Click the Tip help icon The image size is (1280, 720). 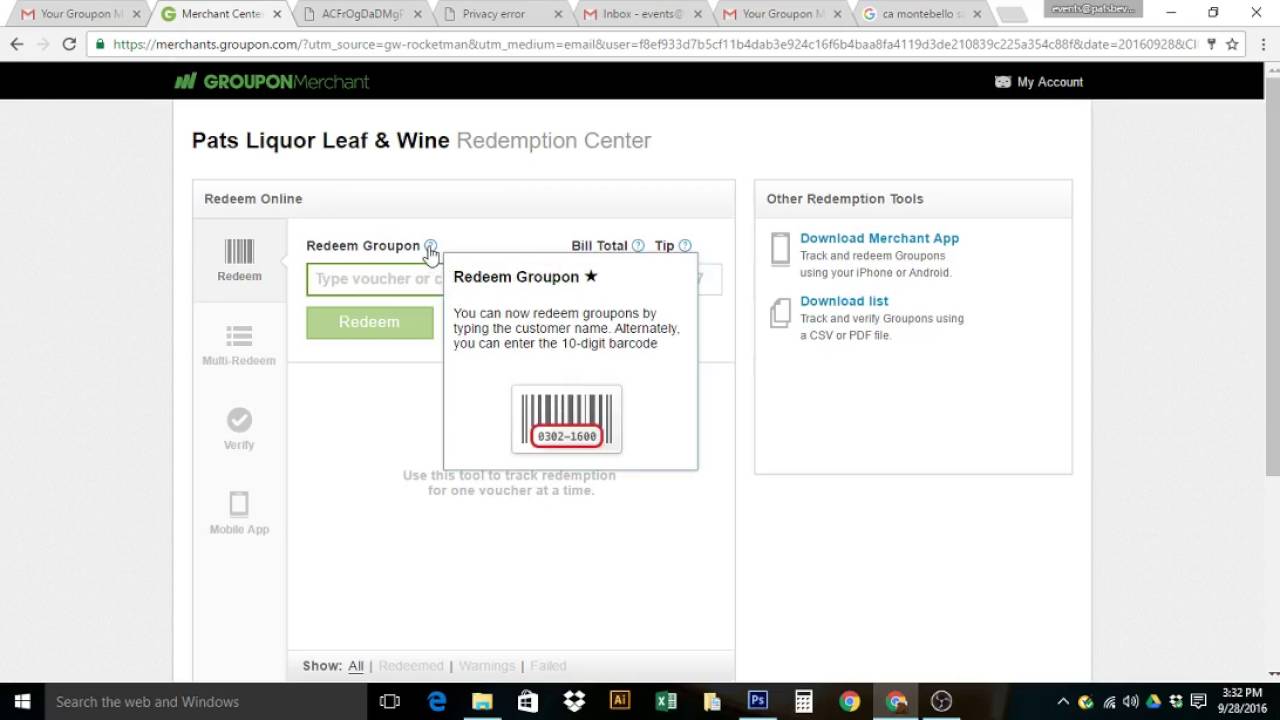pyautogui.click(x=685, y=246)
